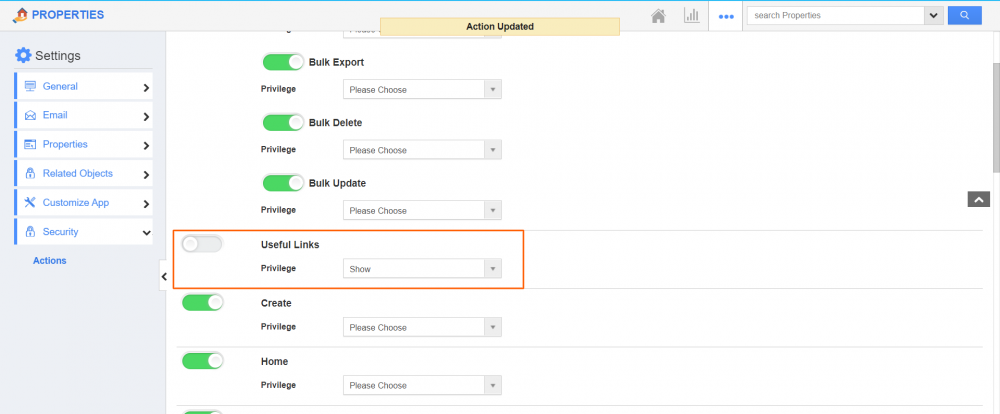Click the scroll-to-top arrow button
Image resolution: width=1000 pixels, height=414 pixels.
978,199
